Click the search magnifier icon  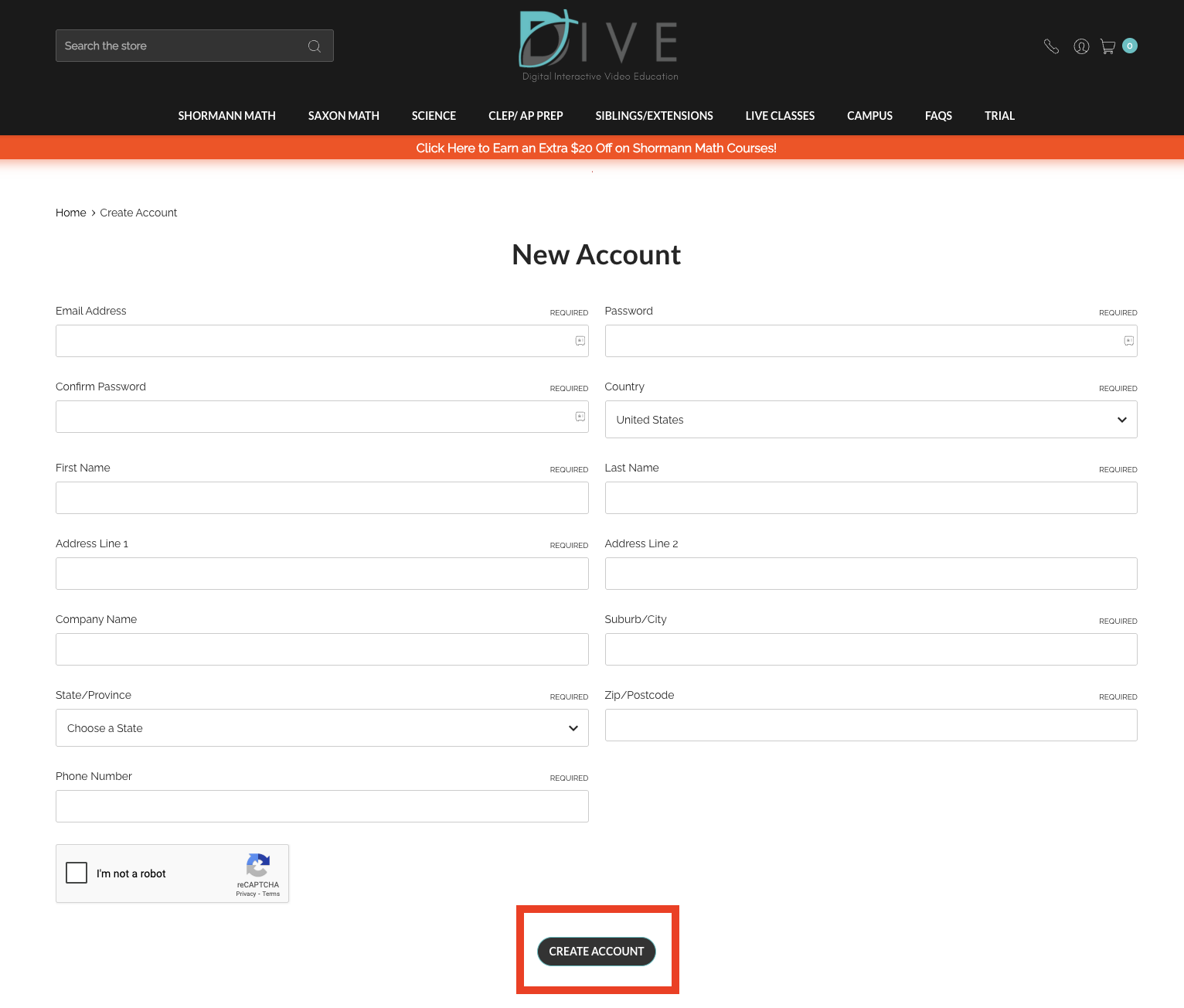point(314,46)
